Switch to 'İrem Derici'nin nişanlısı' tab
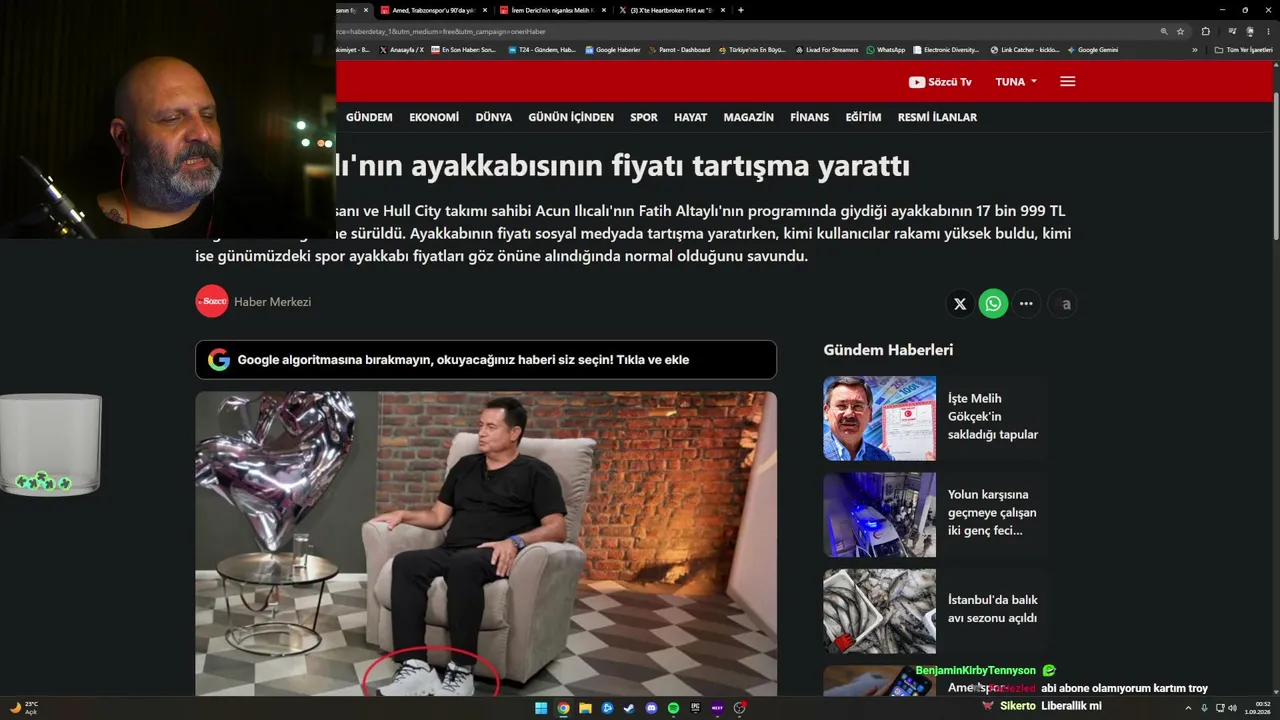The image size is (1280, 720). click(x=551, y=10)
